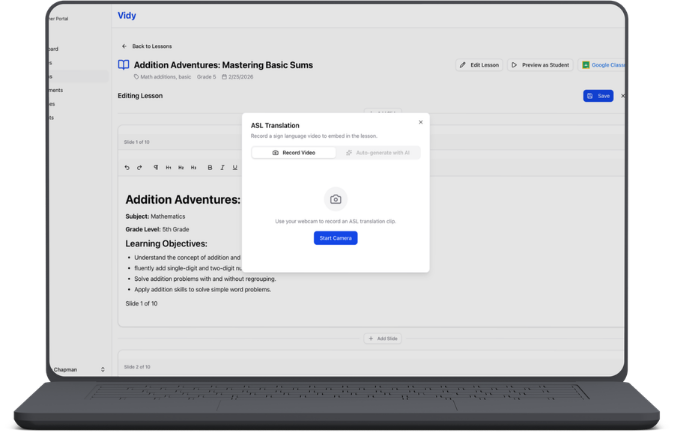Switch to the Record Video tab
This screenshot has width=675, height=432.
tap(294, 153)
